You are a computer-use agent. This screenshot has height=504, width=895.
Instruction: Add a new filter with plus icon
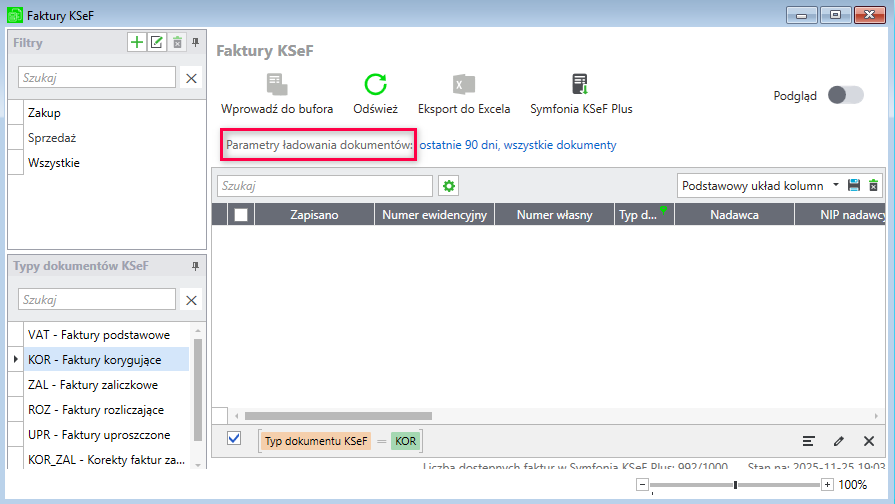[x=137, y=42]
